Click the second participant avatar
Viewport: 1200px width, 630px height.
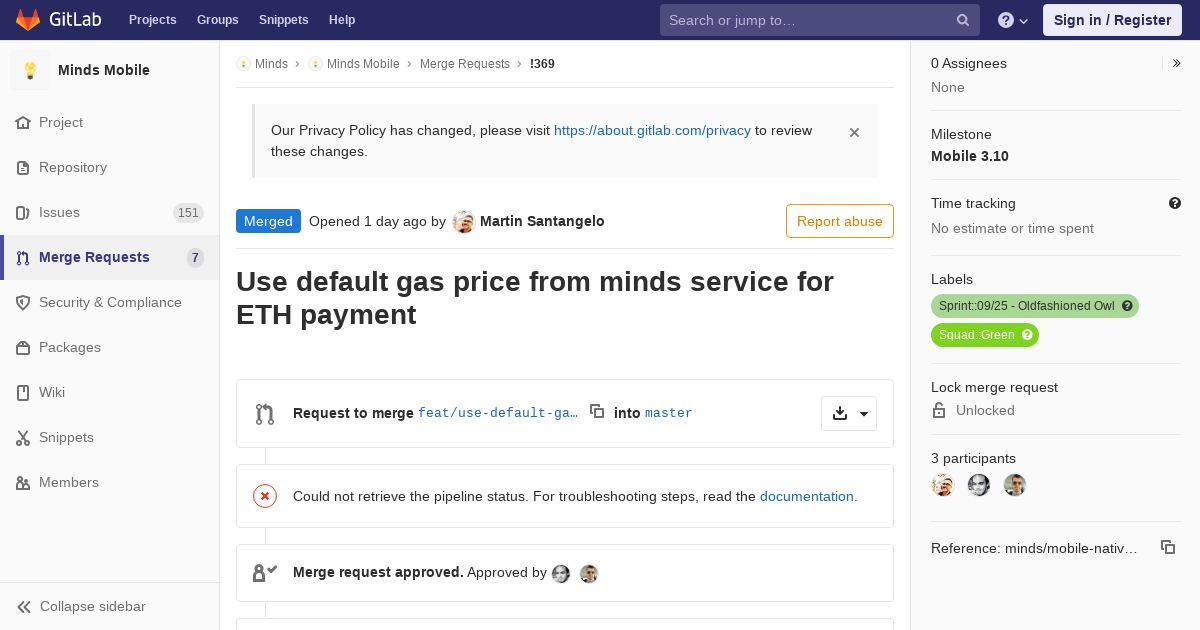click(979, 485)
